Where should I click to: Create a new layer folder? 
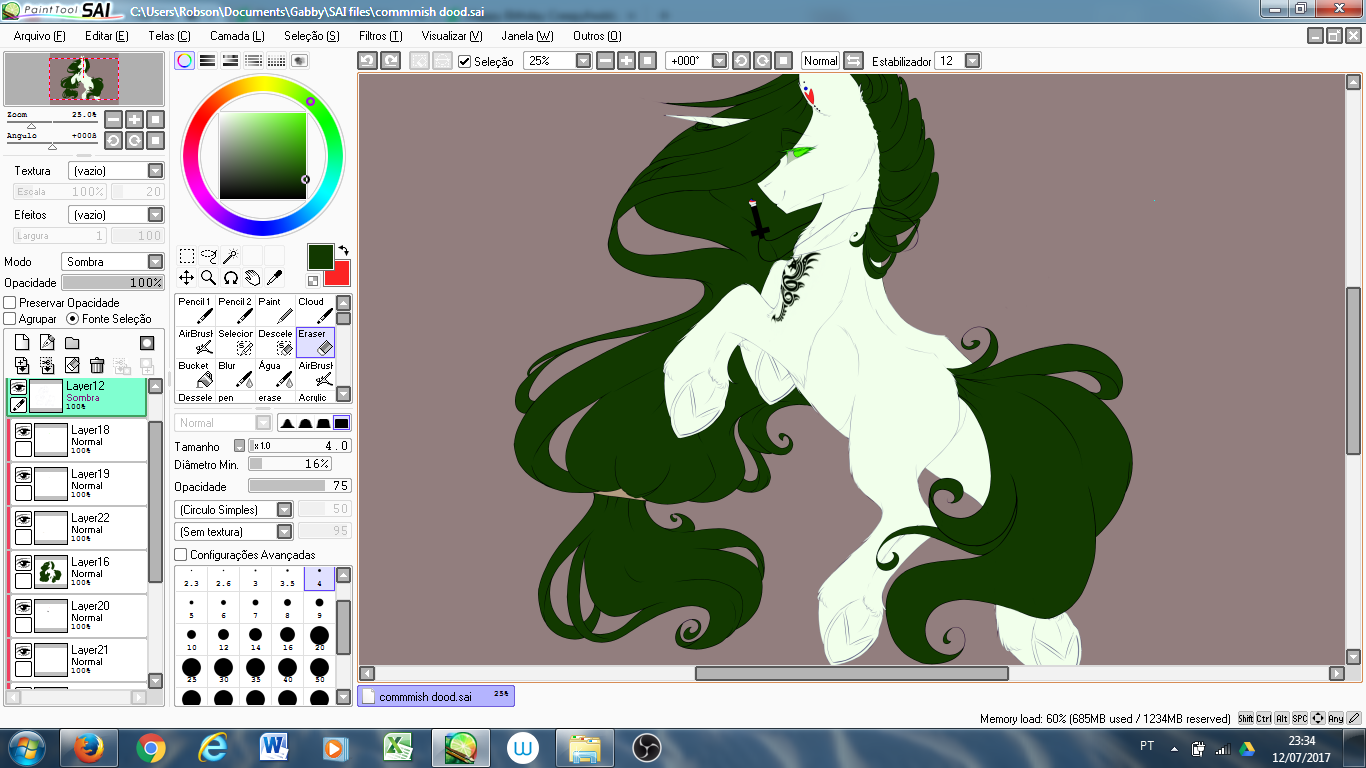click(72, 343)
